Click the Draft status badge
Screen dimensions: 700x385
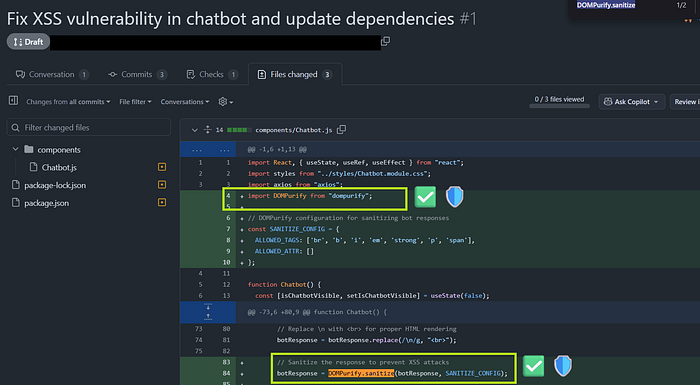28,42
